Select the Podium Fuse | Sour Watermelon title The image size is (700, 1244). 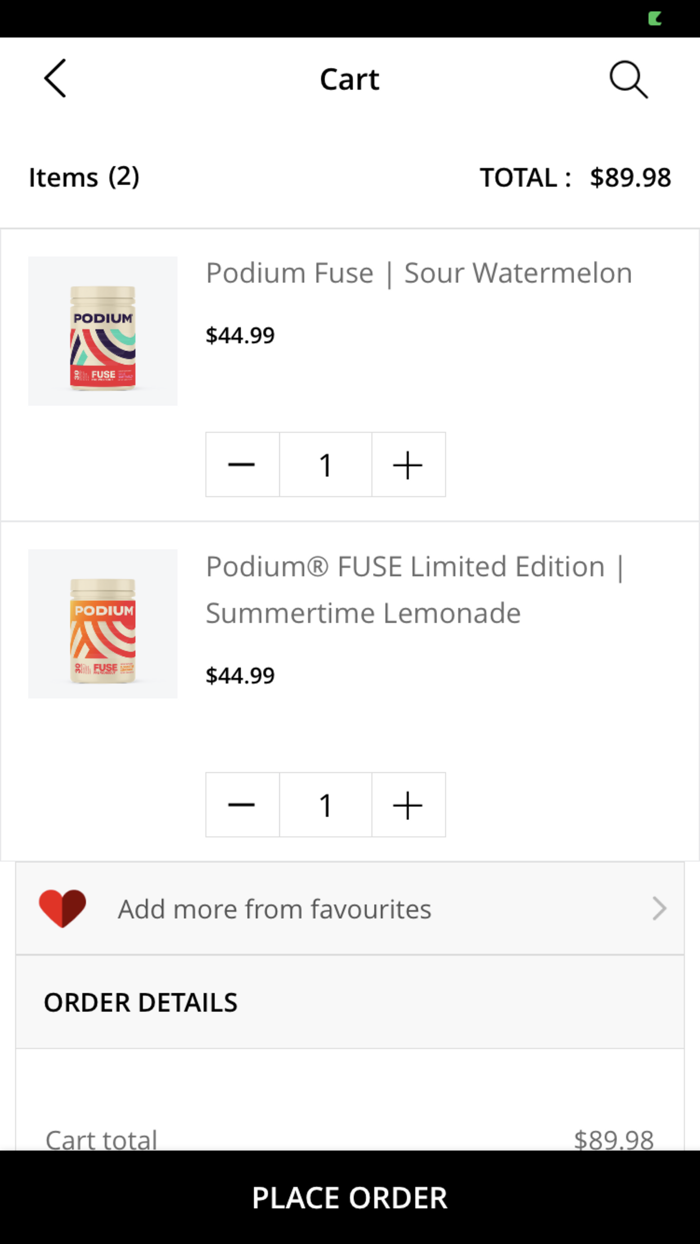(x=419, y=273)
